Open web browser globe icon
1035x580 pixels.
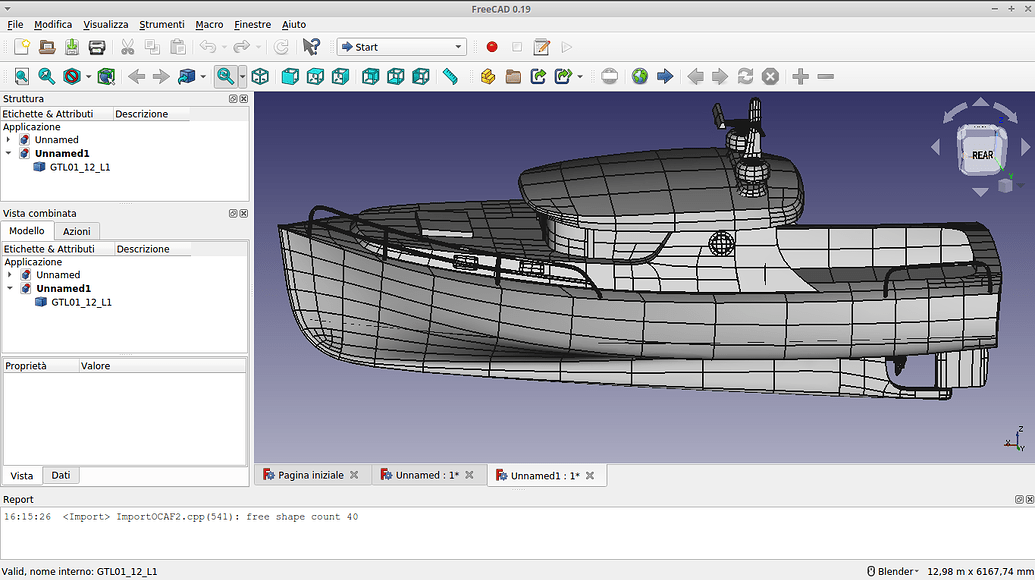click(640, 77)
